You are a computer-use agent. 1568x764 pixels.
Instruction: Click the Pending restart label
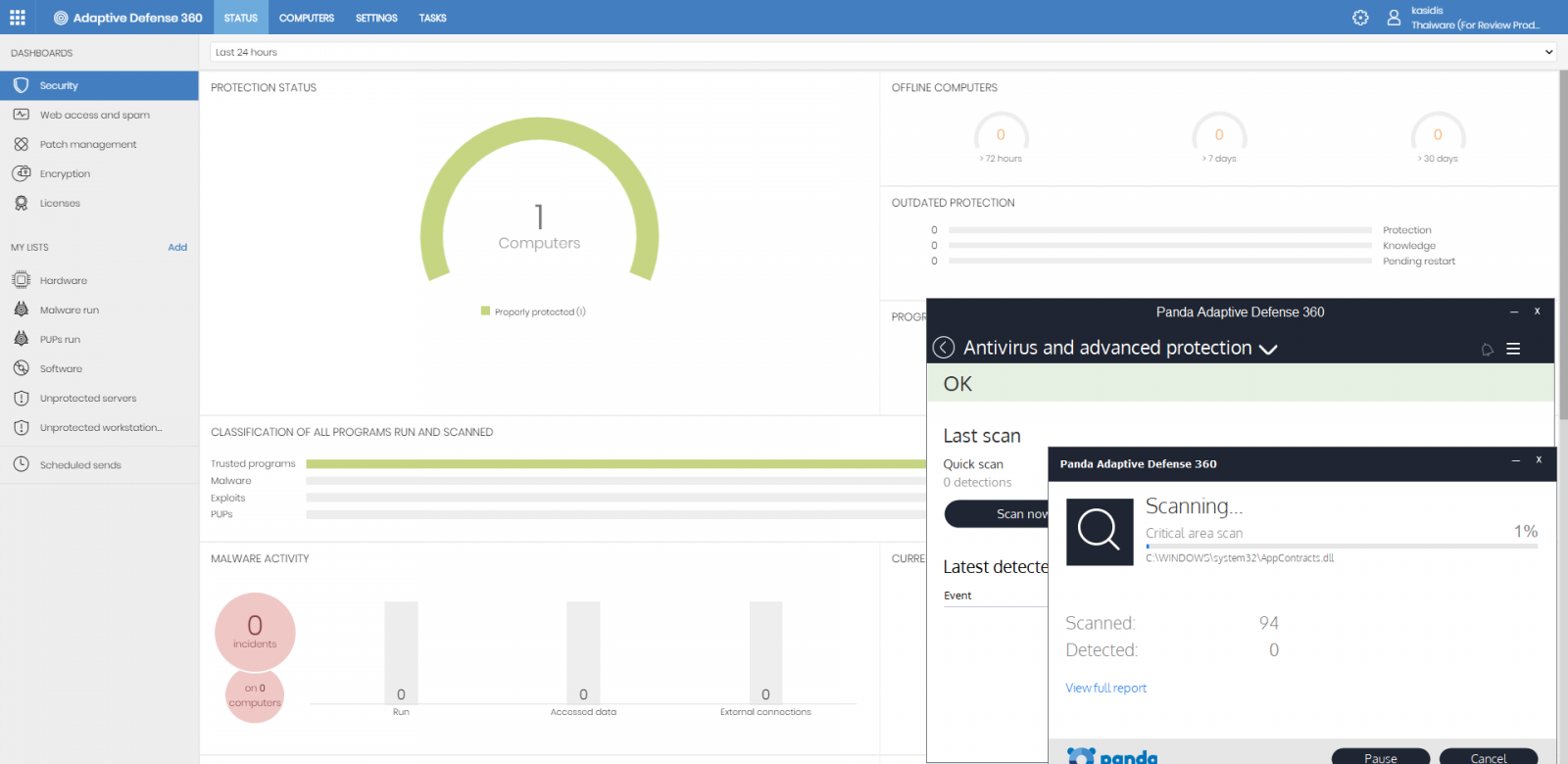coord(1419,262)
